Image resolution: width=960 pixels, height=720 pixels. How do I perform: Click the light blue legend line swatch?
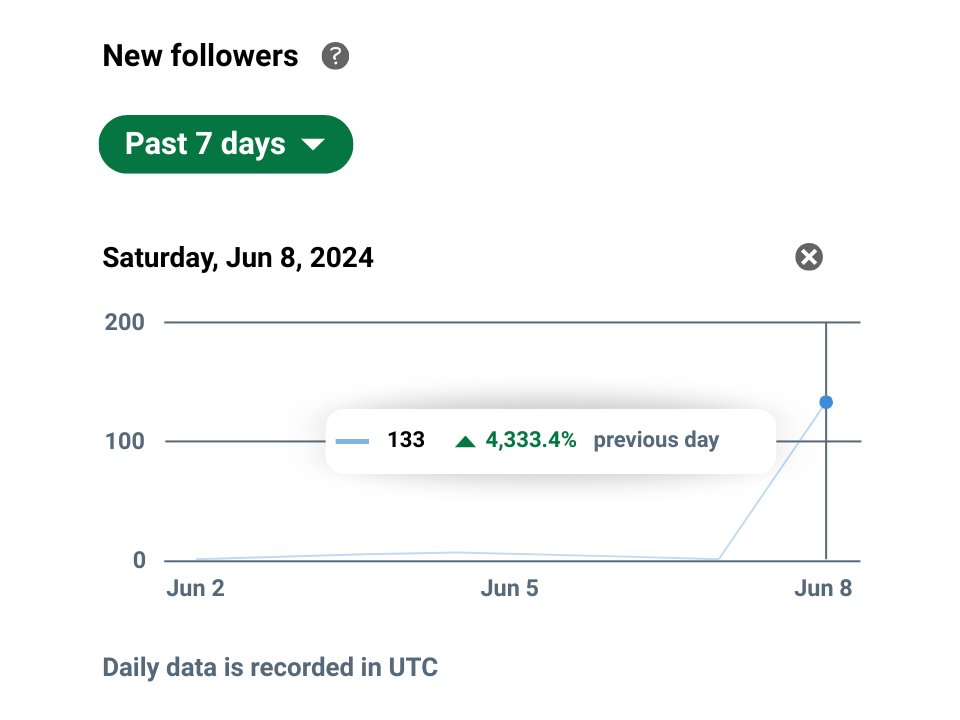coord(352,440)
